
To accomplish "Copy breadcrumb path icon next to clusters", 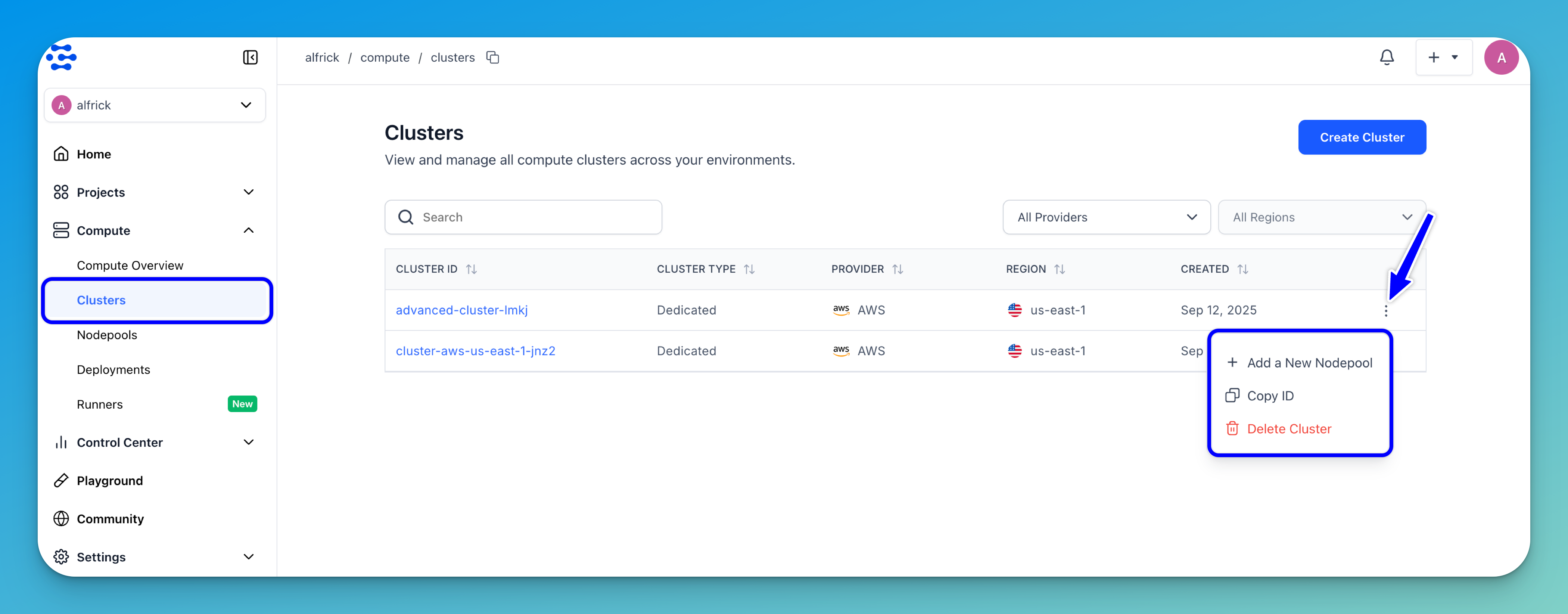I will tap(492, 57).
